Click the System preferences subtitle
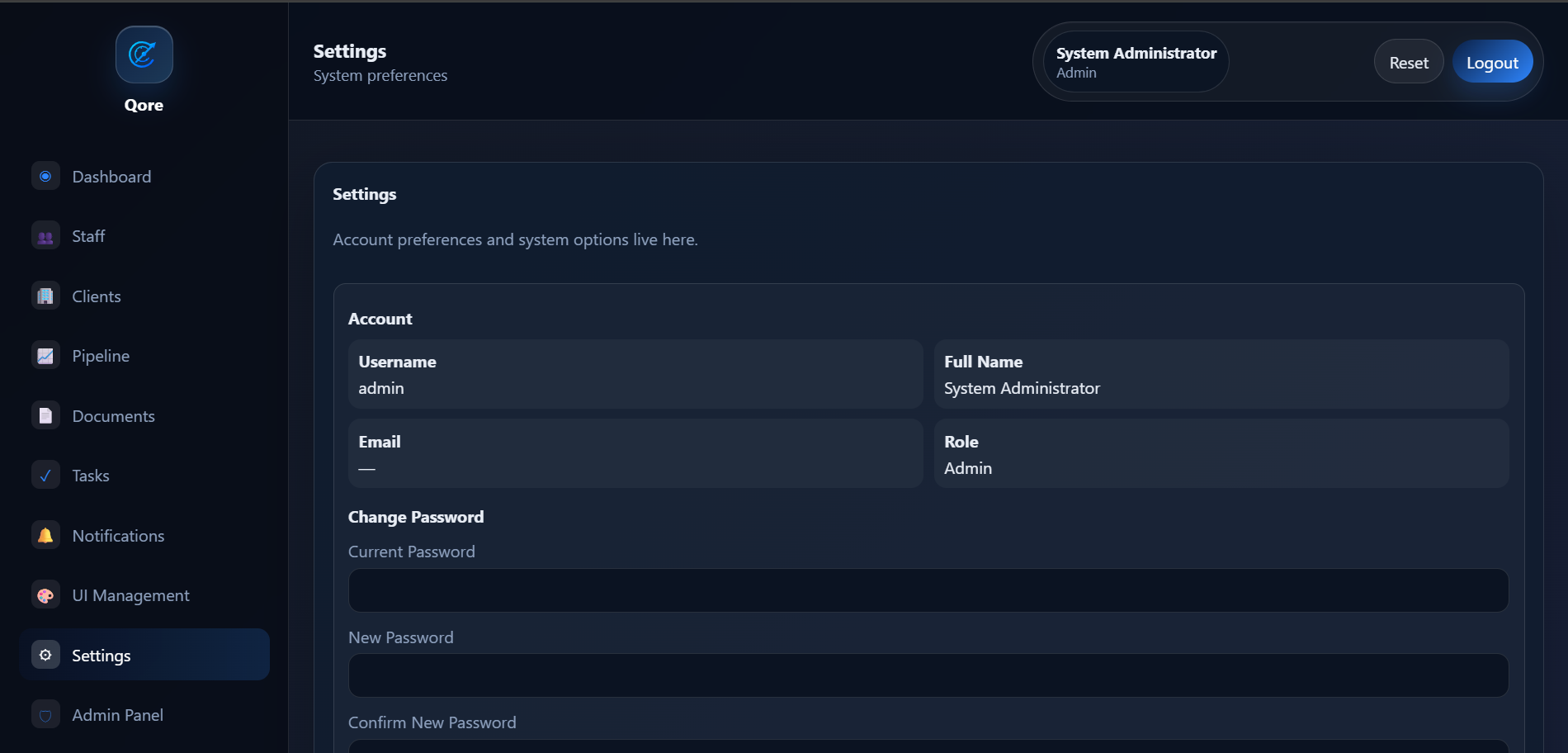 tap(380, 75)
